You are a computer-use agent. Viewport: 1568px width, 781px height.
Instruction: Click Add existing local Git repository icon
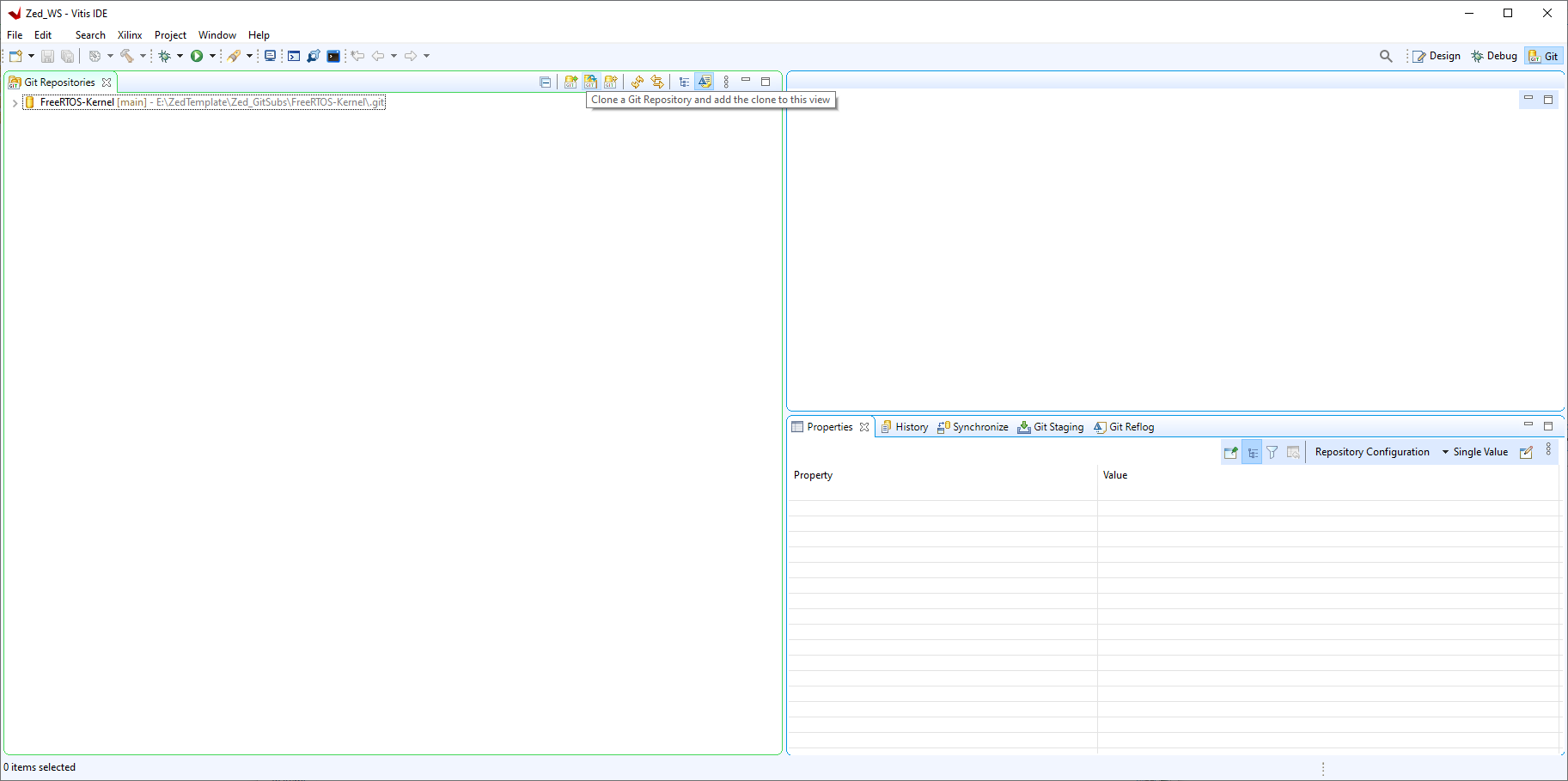click(570, 82)
